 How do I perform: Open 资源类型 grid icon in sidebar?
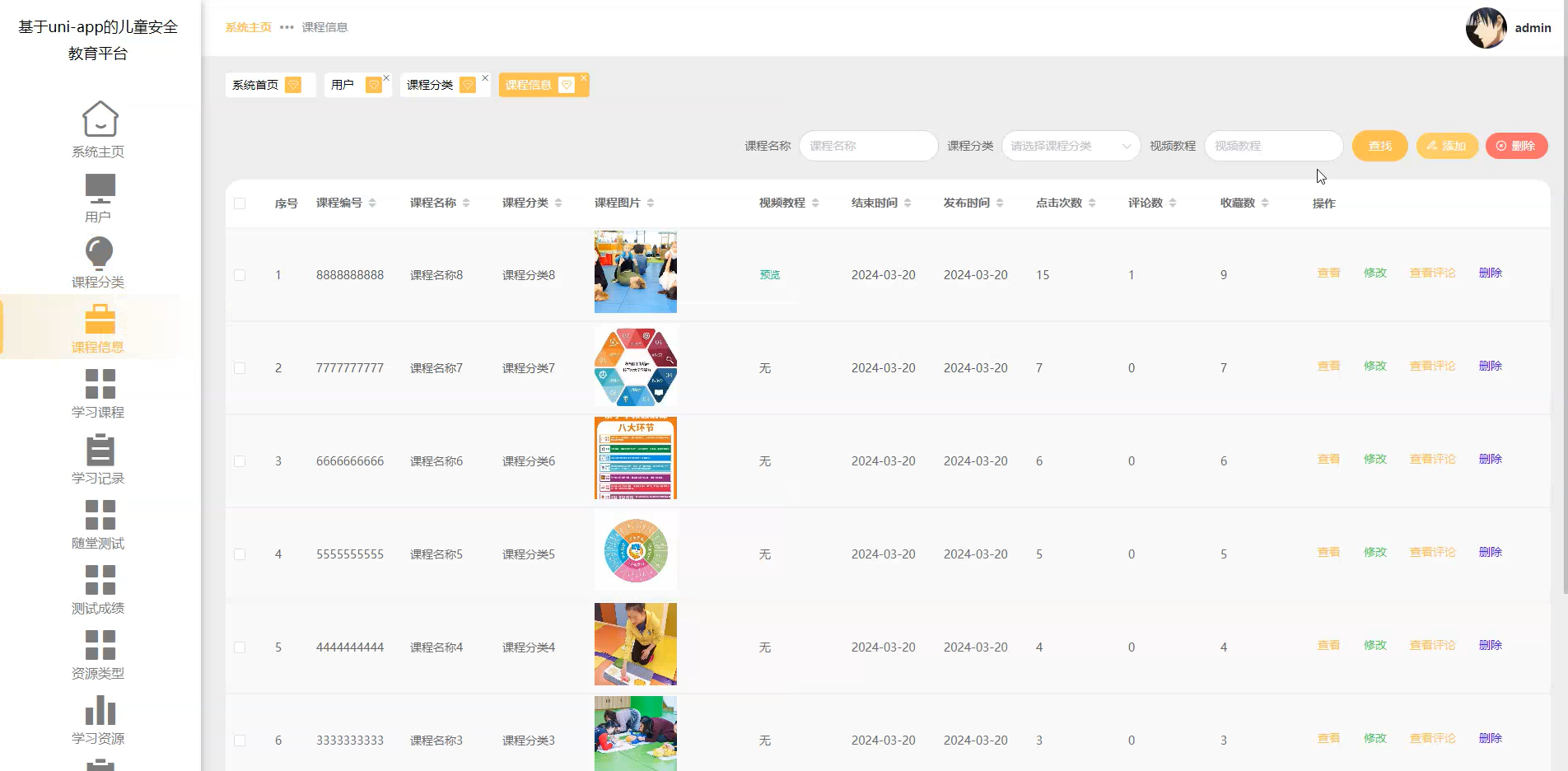pyautogui.click(x=100, y=645)
